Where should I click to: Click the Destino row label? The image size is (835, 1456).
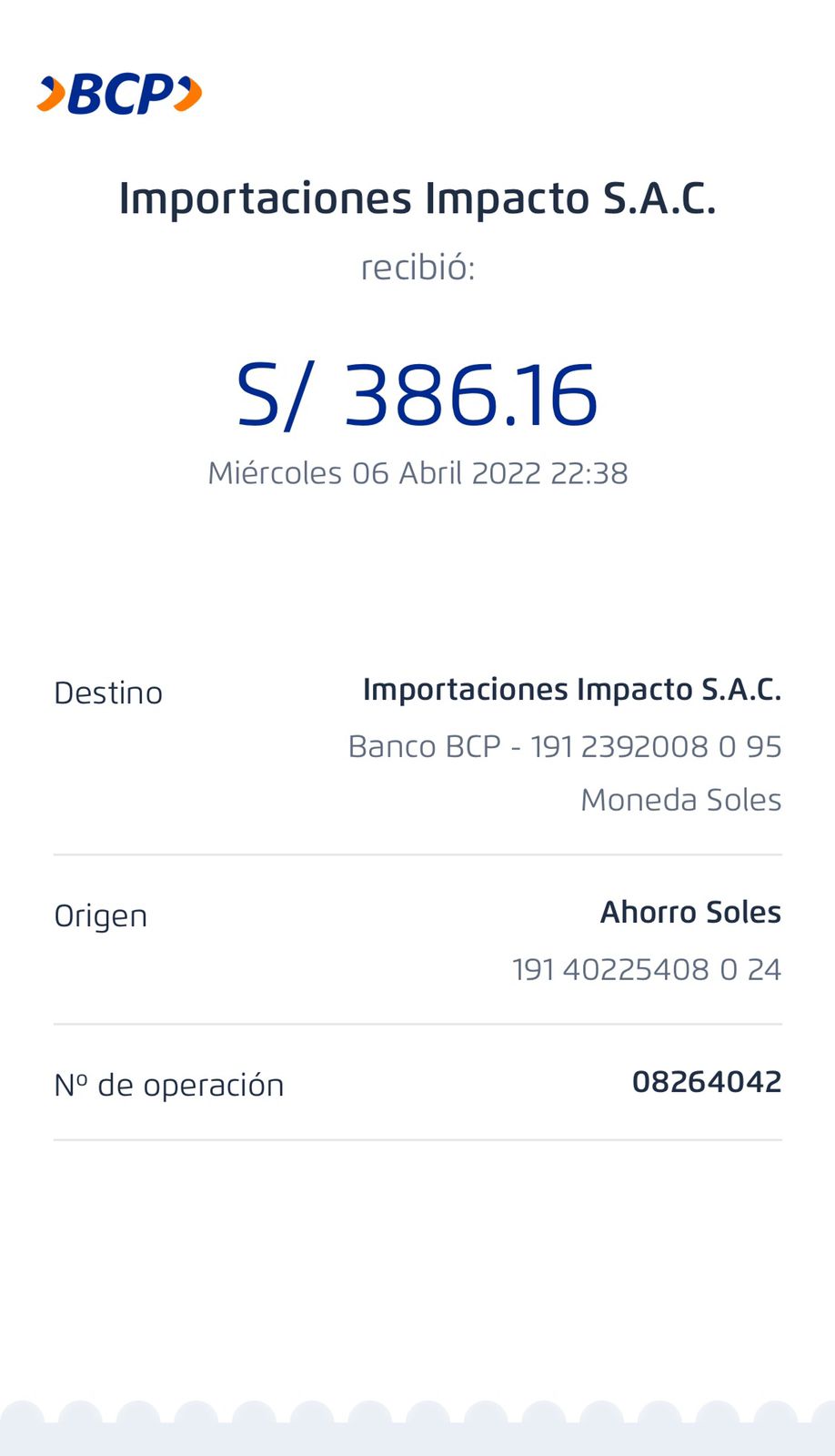tap(108, 693)
